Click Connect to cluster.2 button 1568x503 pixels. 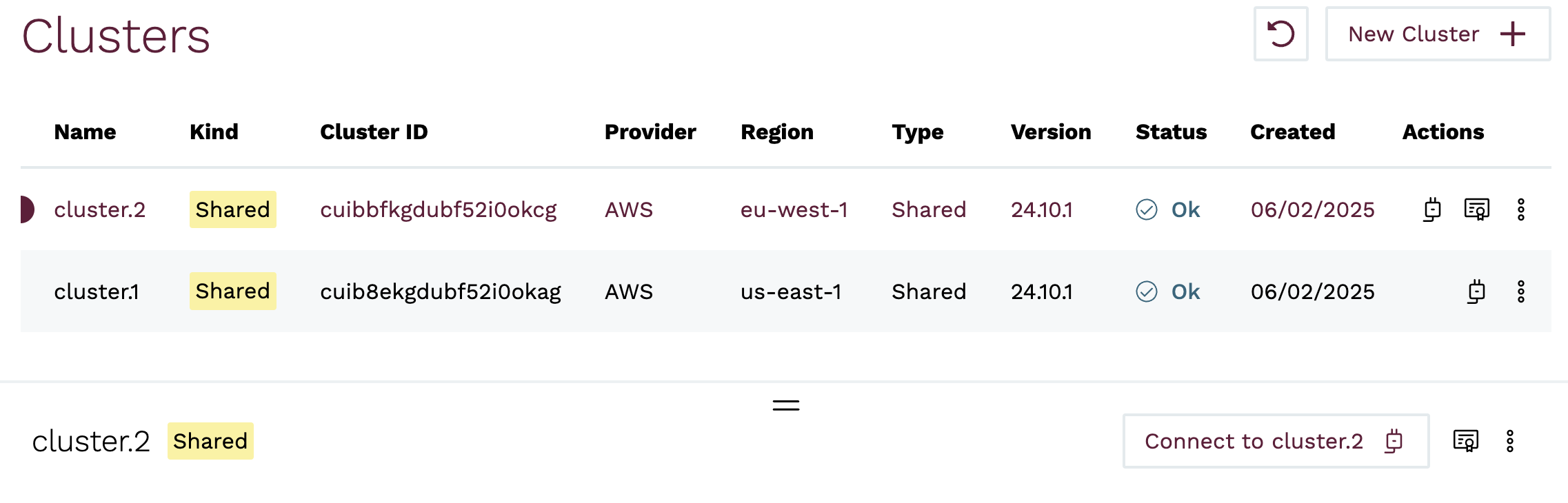coord(1275,441)
